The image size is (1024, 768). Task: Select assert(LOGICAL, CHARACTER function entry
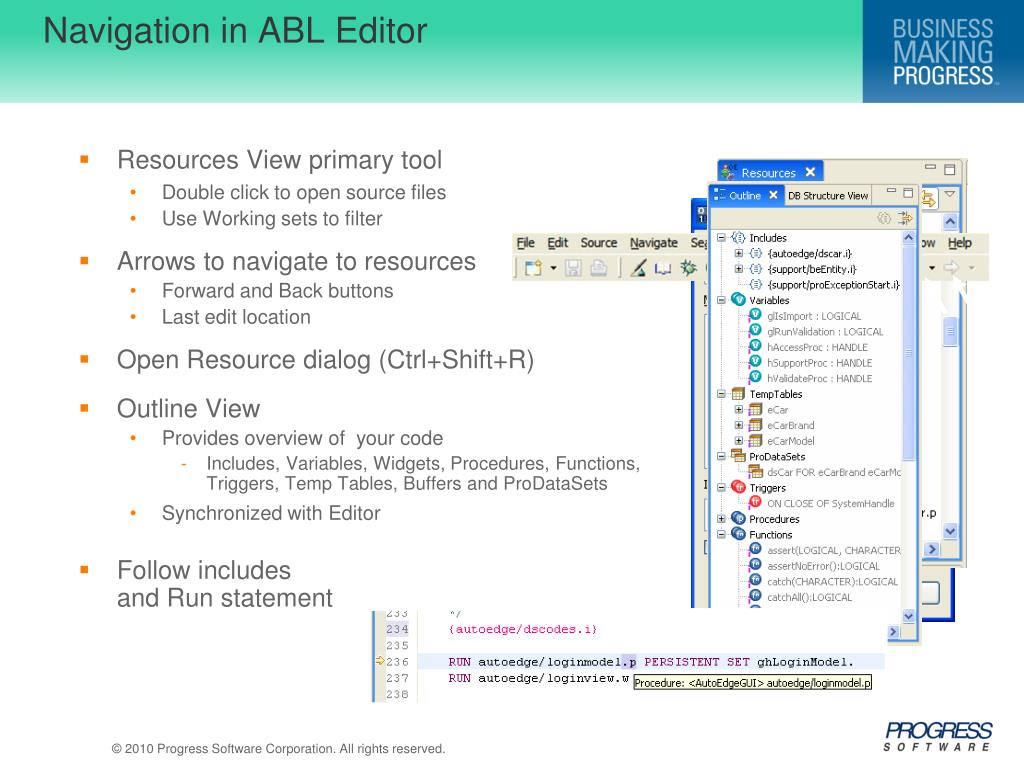pyautogui.click(x=834, y=551)
